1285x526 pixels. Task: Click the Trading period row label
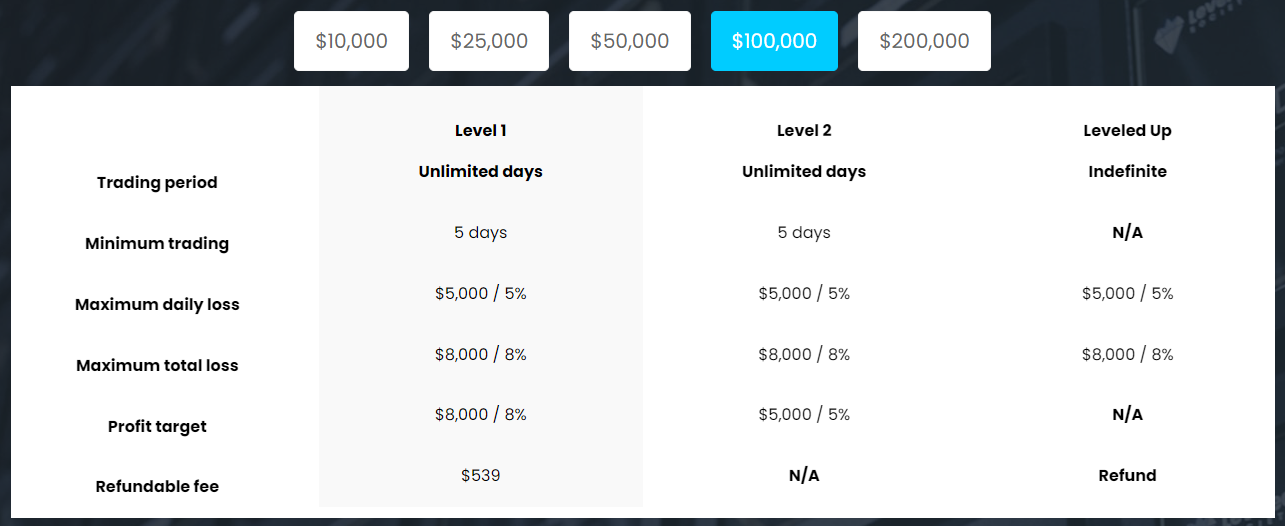(157, 183)
